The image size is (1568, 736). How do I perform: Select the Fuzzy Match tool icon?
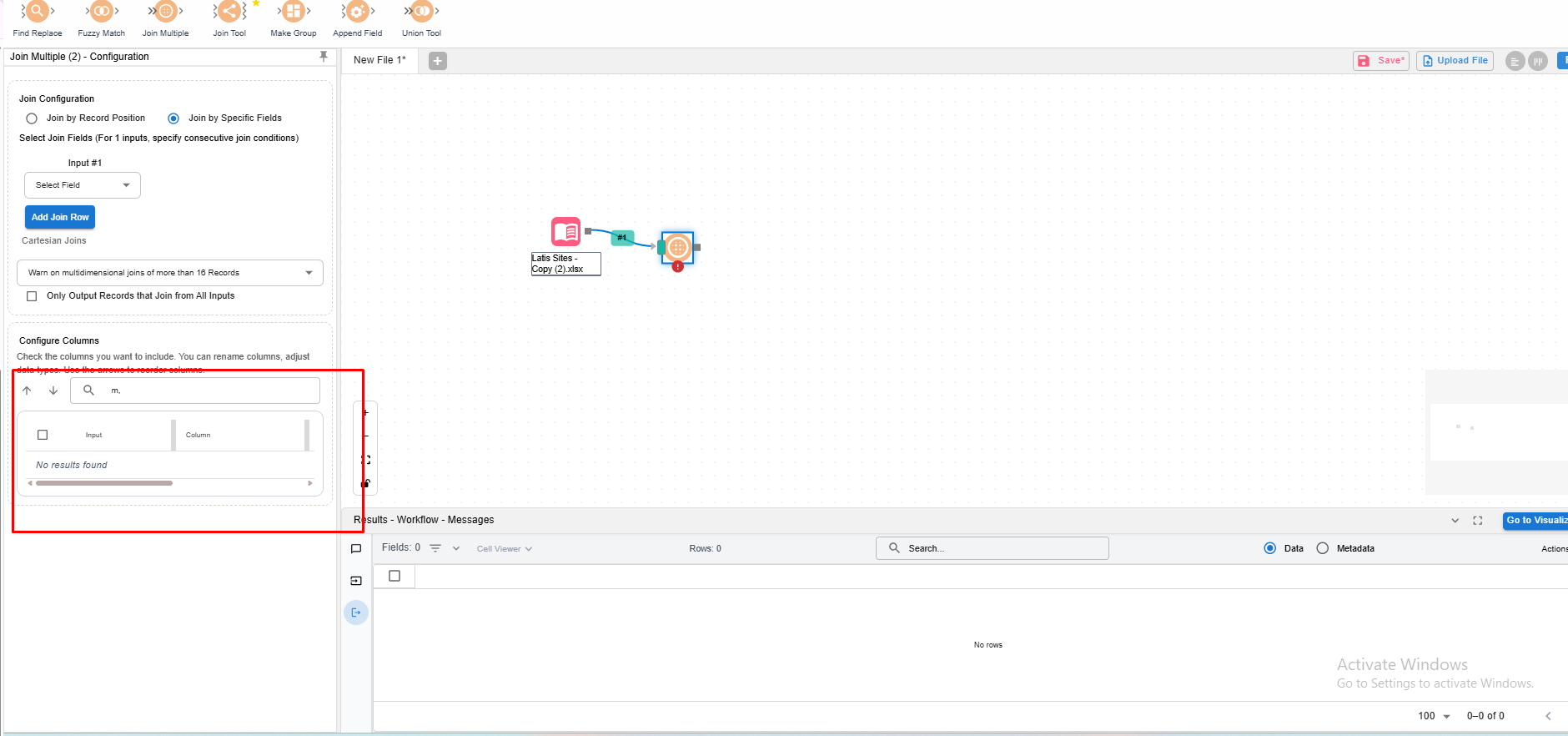coord(101,12)
